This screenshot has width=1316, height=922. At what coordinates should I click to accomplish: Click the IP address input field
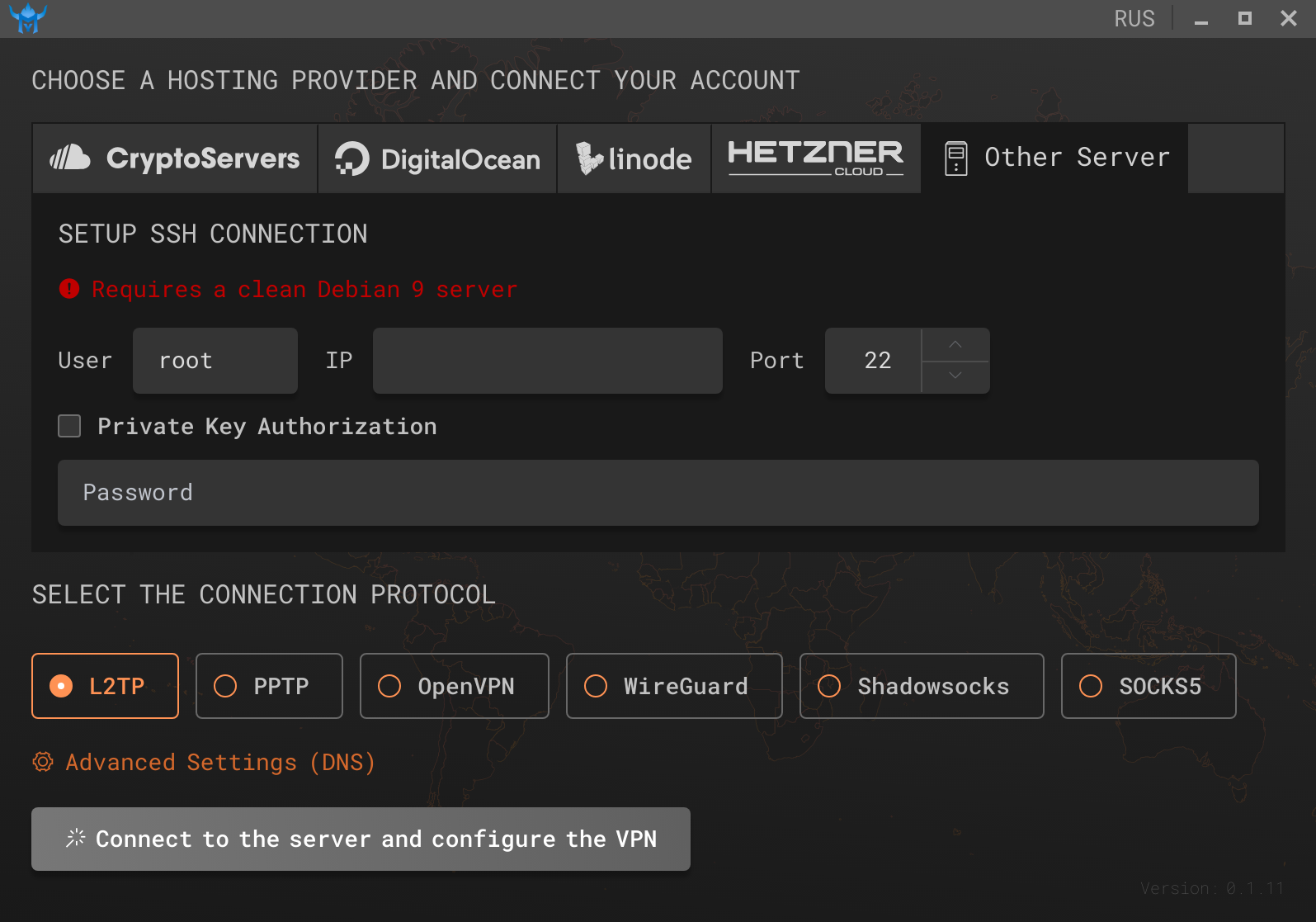point(548,361)
